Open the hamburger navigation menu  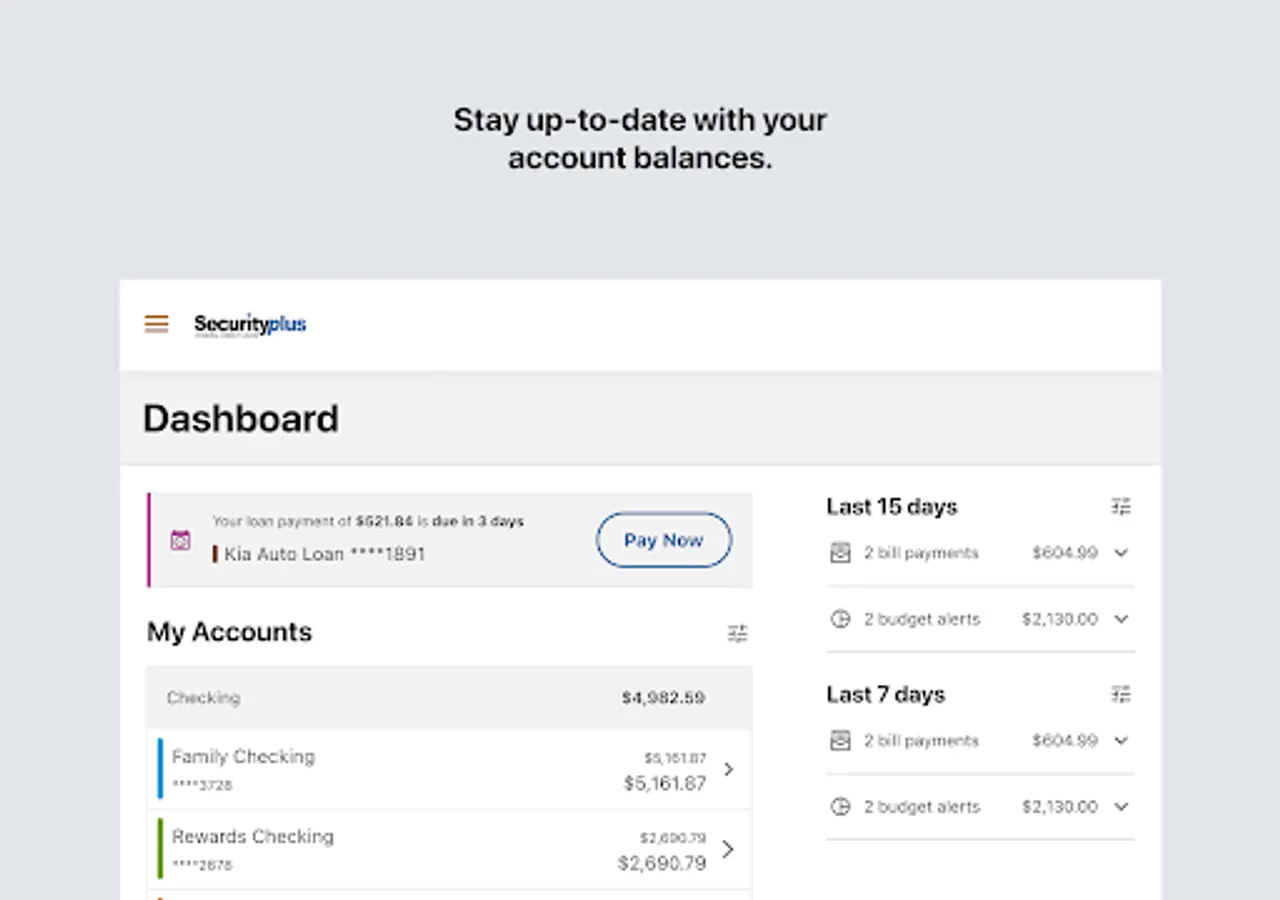(x=156, y=324)
